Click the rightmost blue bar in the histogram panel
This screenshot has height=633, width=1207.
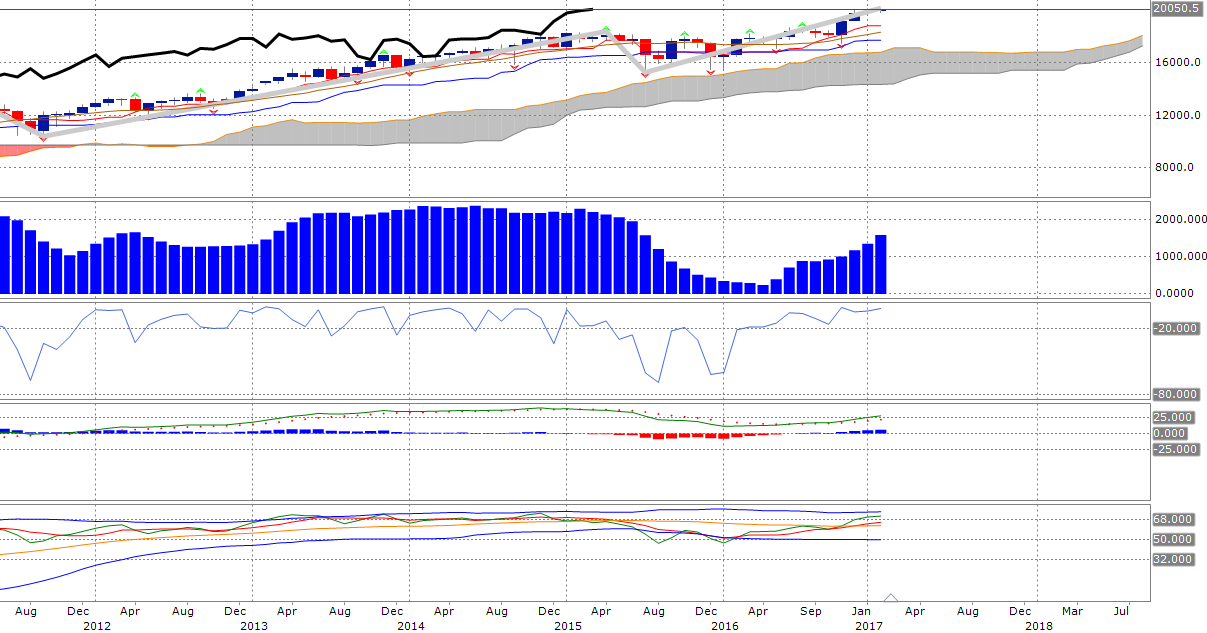coord(880,264)
